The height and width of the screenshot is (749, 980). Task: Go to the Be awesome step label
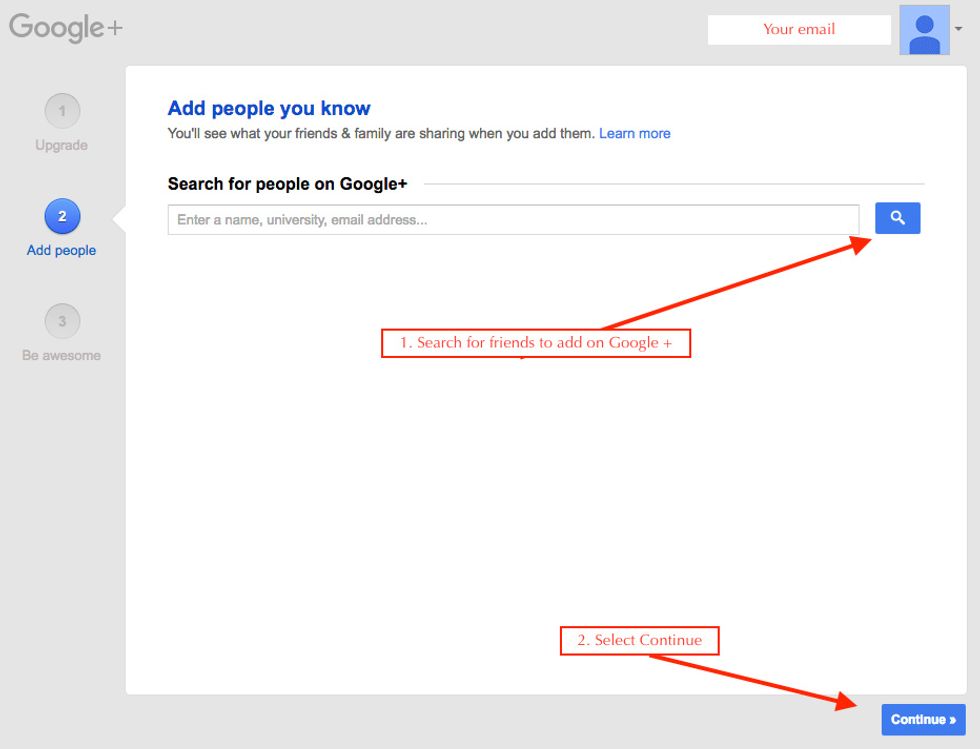point(61,355)
